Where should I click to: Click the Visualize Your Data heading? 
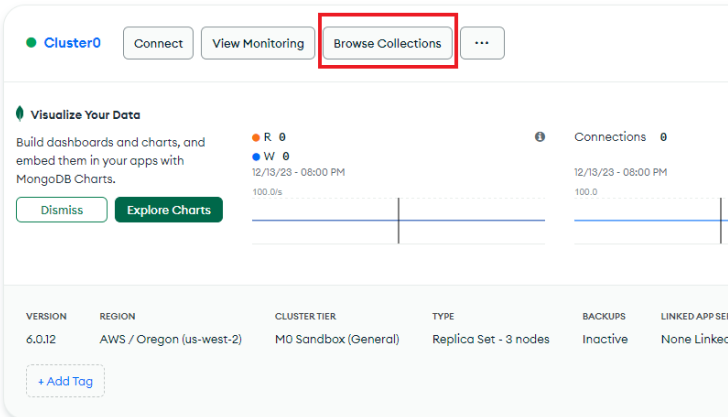pos(85,115)
